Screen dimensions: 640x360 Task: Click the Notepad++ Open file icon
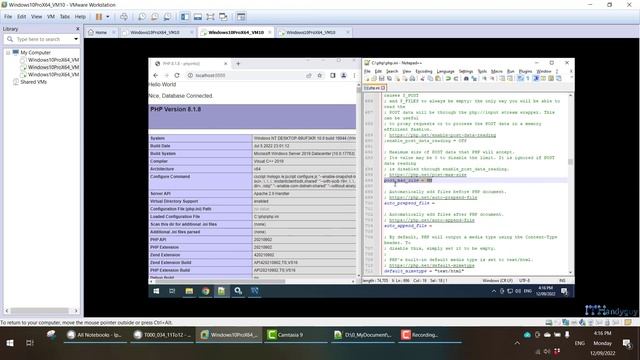pyautogui.click(x=374, y=78)
